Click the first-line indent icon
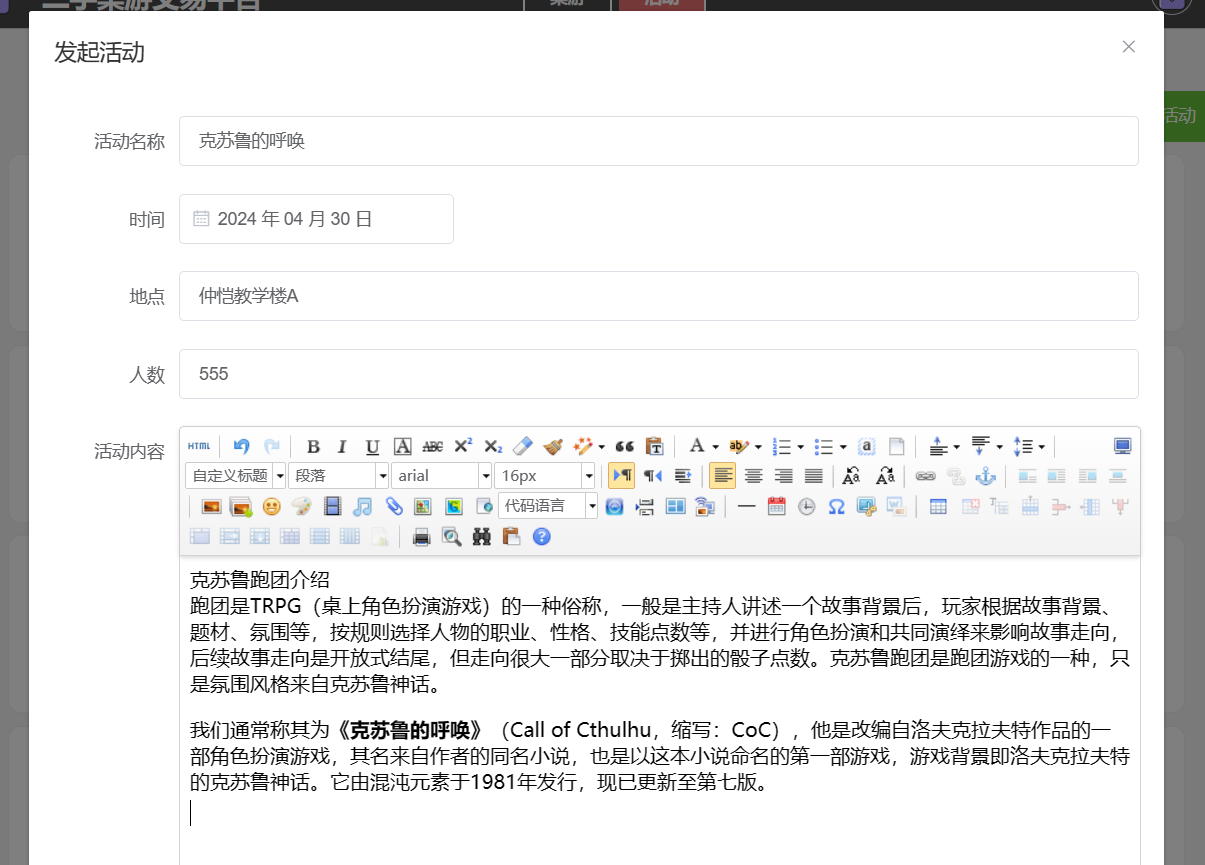The height and width of the screenshot is (865, 1205). click(684, 476)
